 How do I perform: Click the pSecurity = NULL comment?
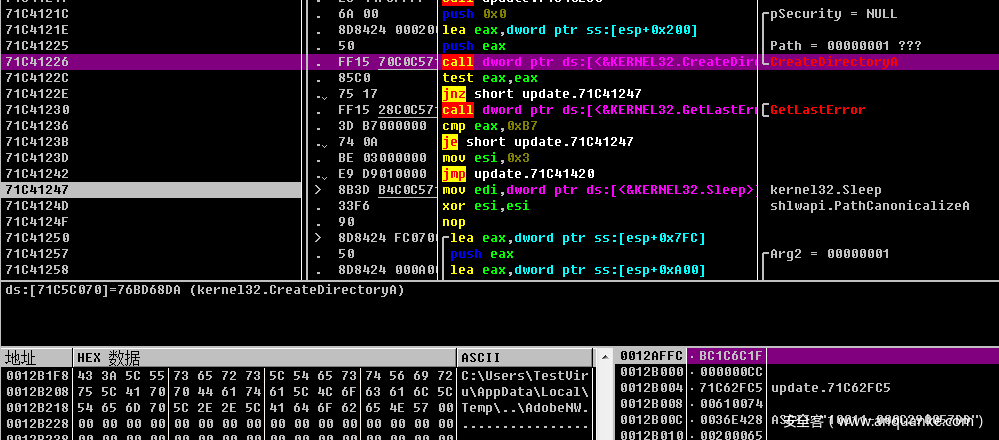[x=832, y=14]
